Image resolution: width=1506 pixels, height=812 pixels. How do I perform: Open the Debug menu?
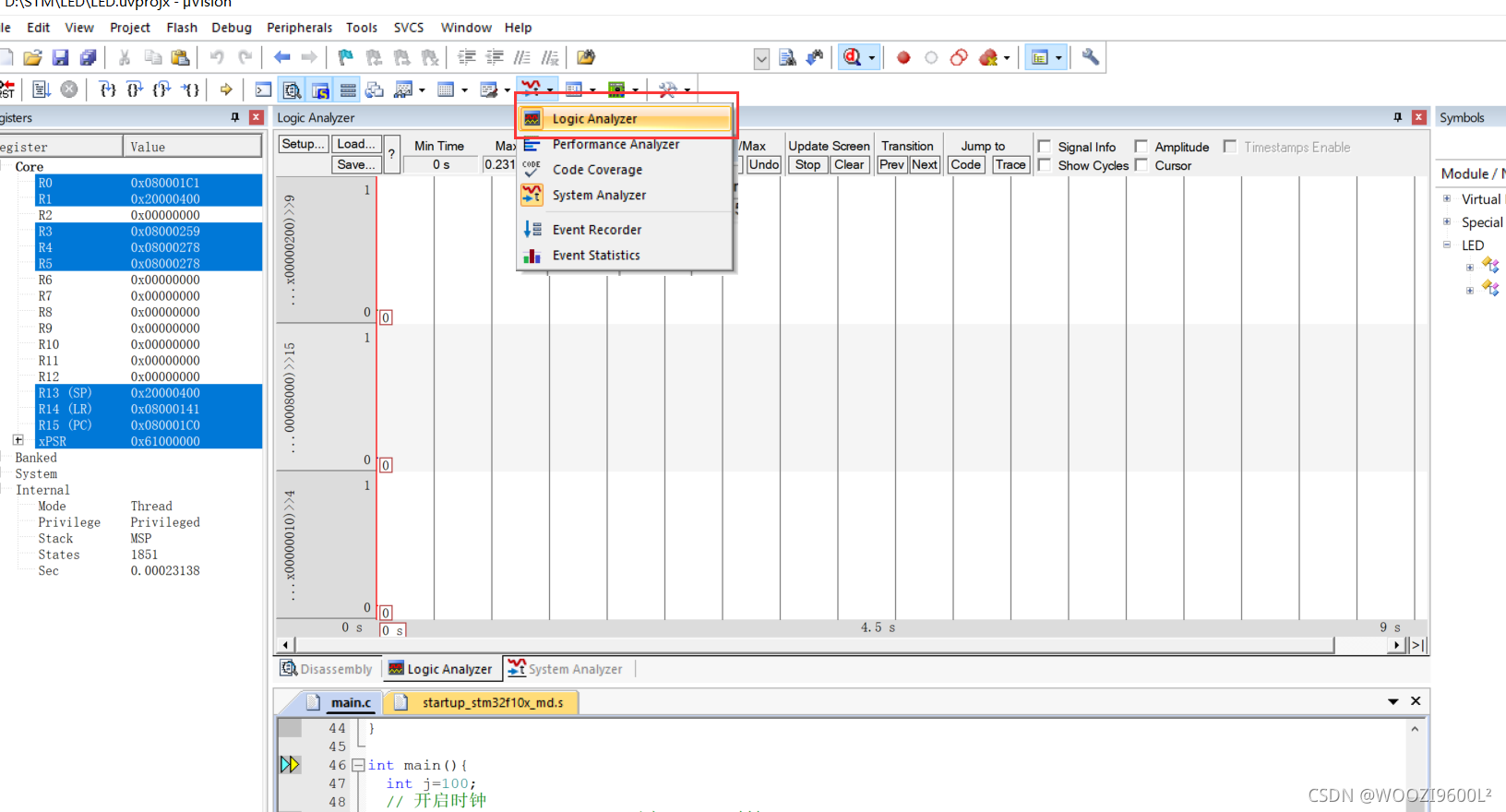tap(232, 28)
